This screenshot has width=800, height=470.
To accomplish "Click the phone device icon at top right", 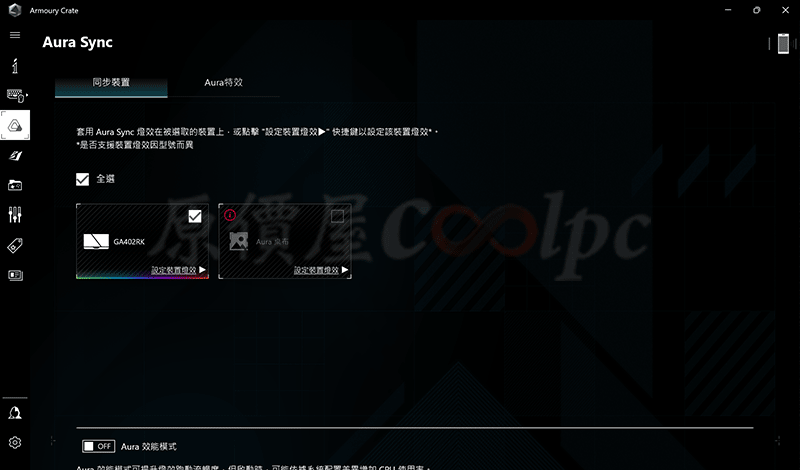I will [783, 43].
